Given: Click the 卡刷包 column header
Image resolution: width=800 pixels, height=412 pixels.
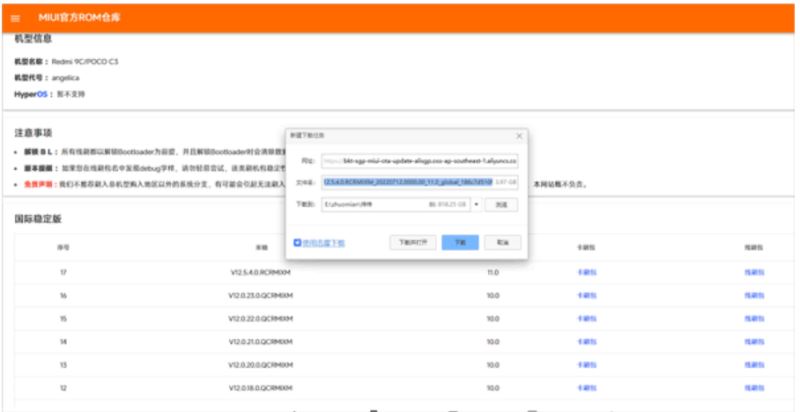Looking at the screenshot, I should pyautogui.click(x=587, y=247).
